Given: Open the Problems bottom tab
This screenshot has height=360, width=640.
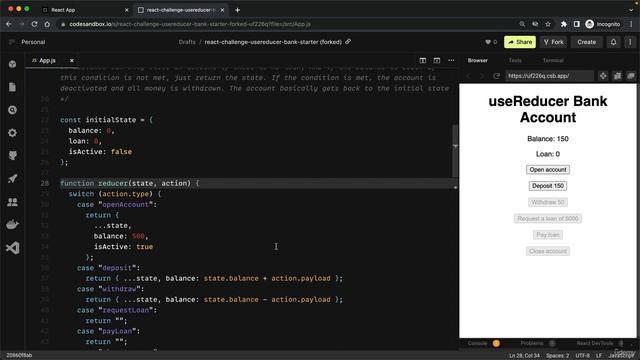Looking at the screenshot, I should (532, 343).
